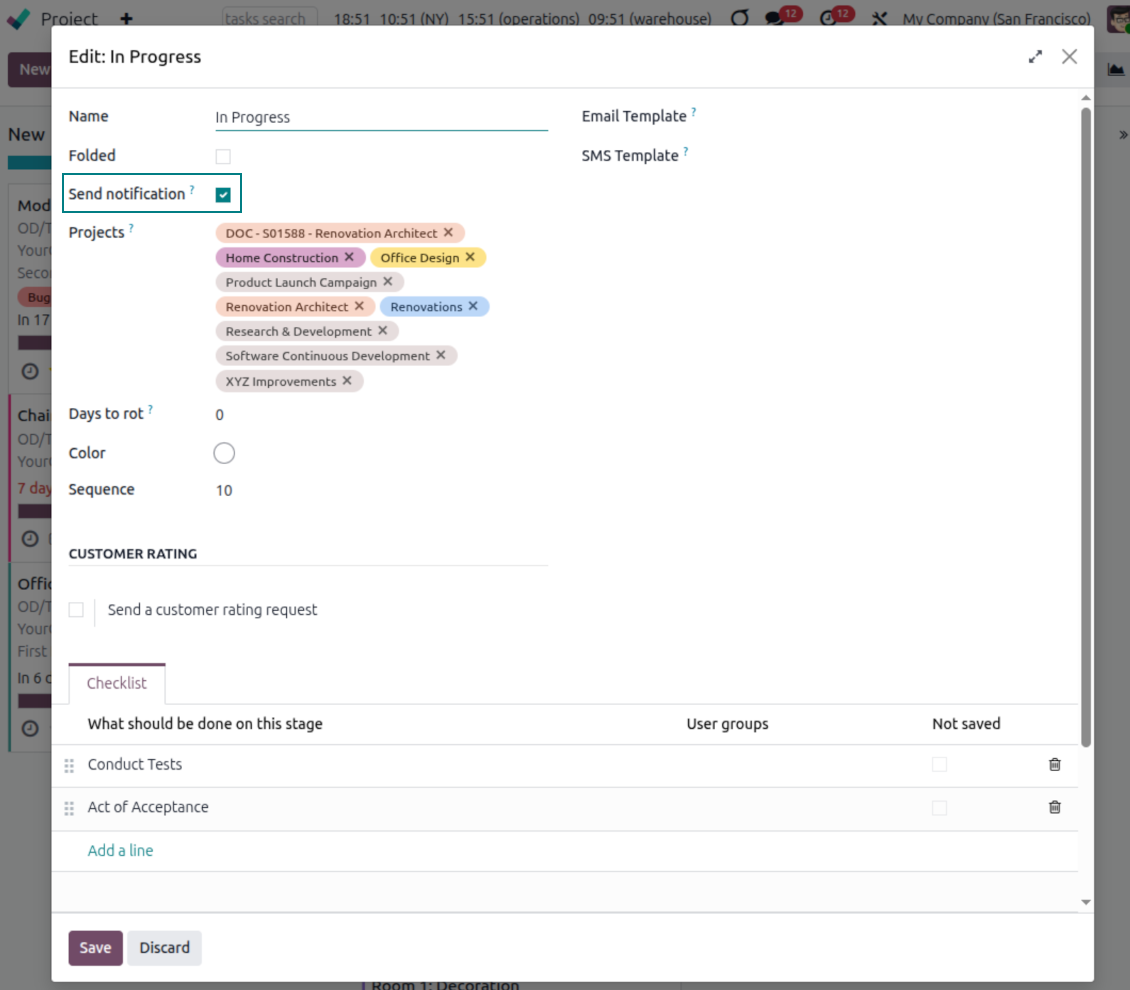Viewport: 1130px width, 990px height.
Task: Open the My Company (San Francisco) switcher
Action: (x=996, y=19)
